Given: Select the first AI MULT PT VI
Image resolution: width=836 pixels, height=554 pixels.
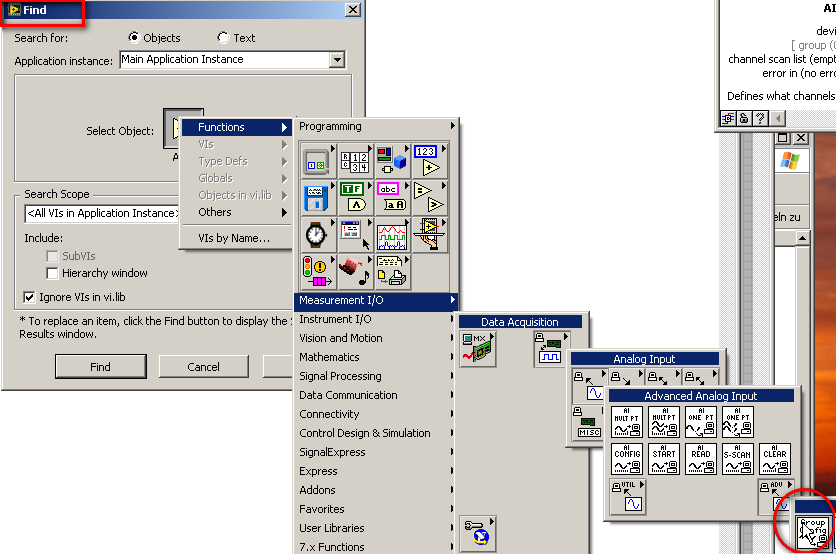Looking at the screenshot, I should pyautogui.click(x=627, y=422).
